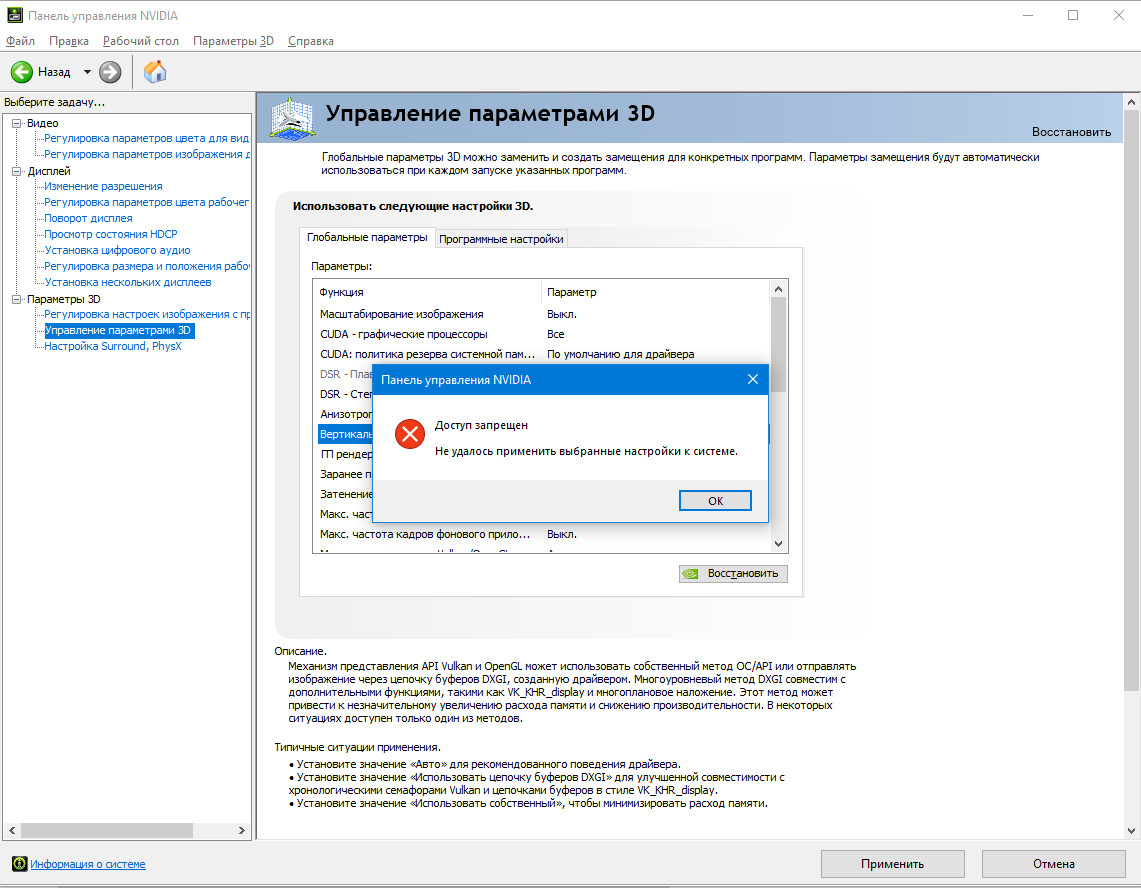The image size is (1141, 888).
Task: Click the 3D settings header icon
Action: (x=292, y=118)
